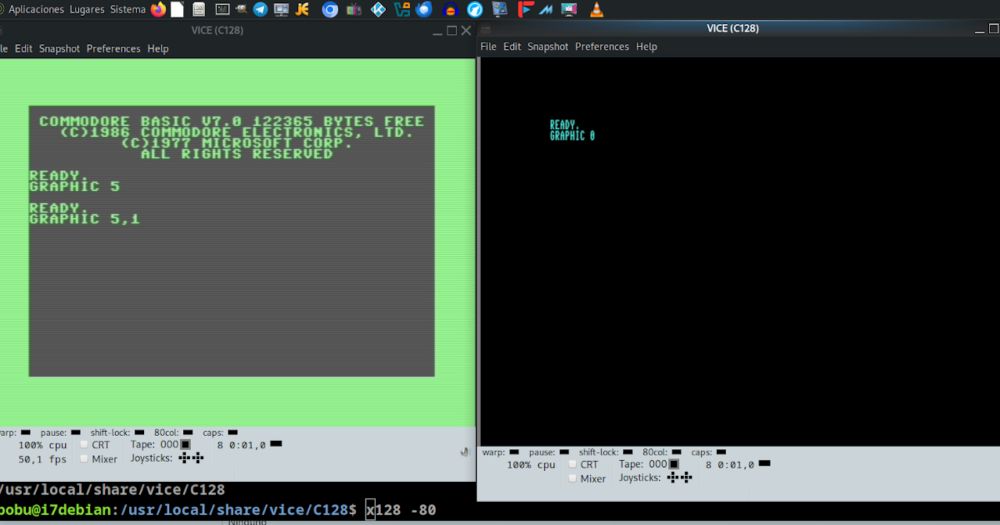Launch Firefox from the top panel
The image size is (1000, 525).
[158, 10]
